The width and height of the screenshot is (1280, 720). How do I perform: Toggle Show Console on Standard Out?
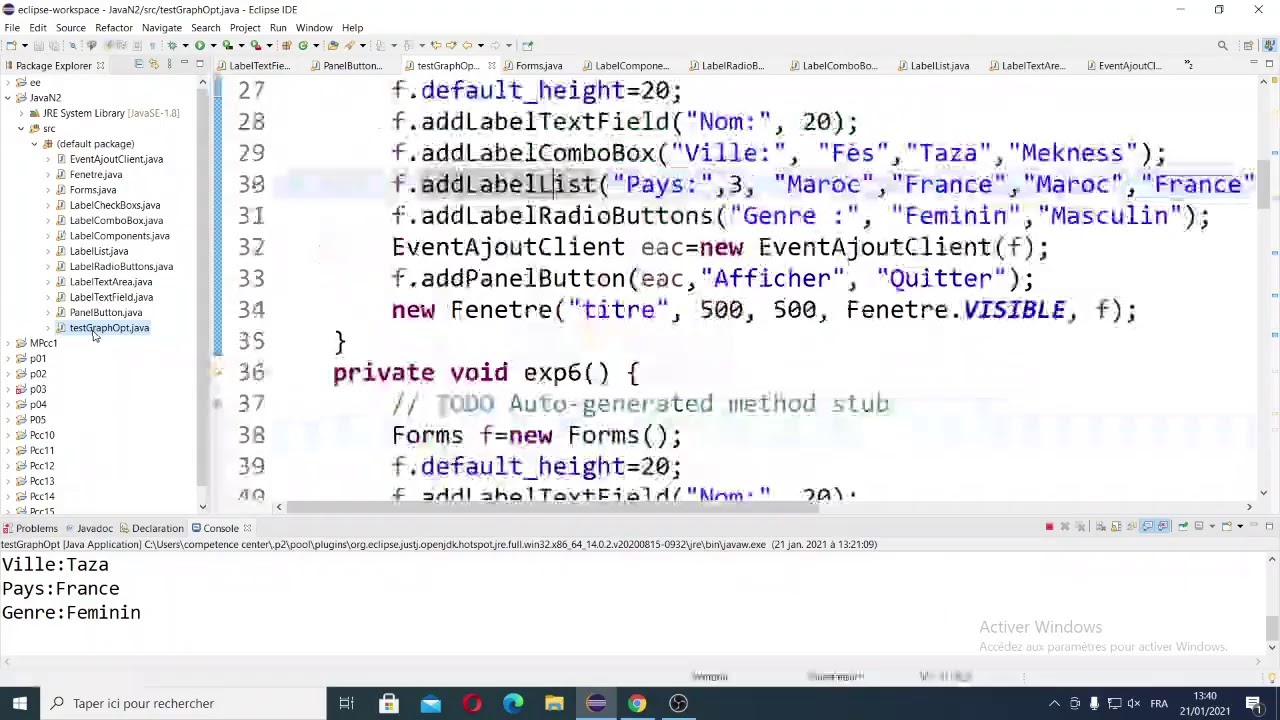[x=1147, y=526]
